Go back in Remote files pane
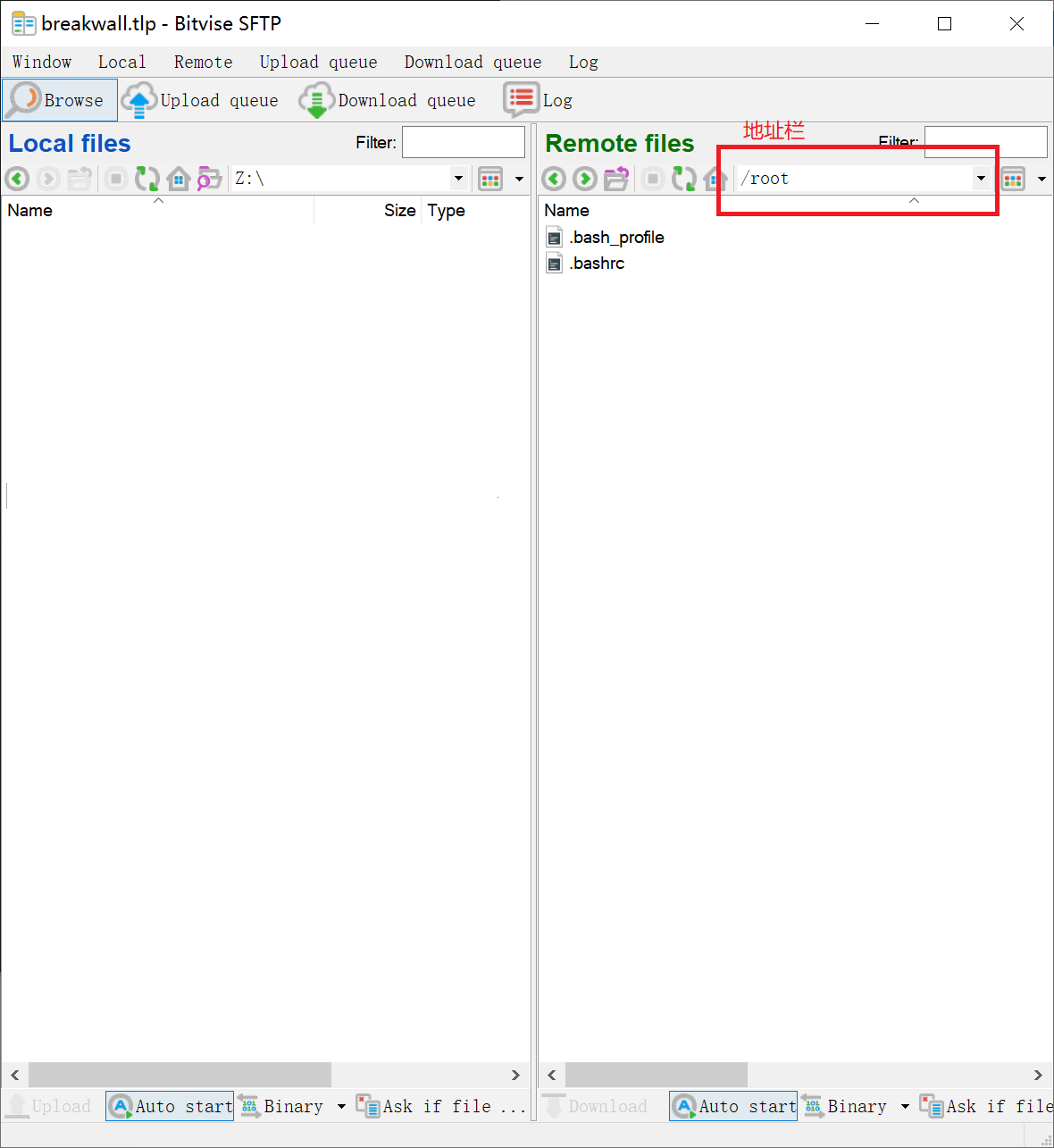Screen dimensions: 1054x1148 coord(554,179)
